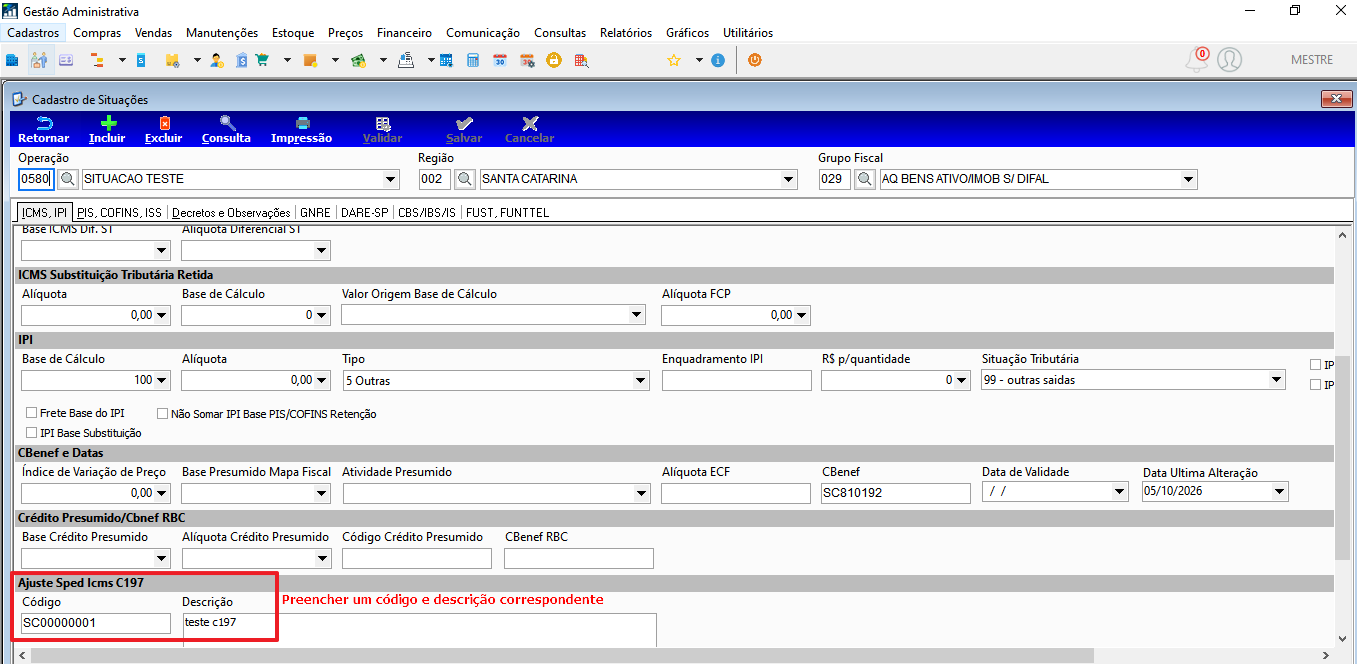Image resolution: width=1357 pixels, height=664 pixels.
Task: Click the Enquadramento IPI input field
Action: pyautogui.click(x=736, y=380)
